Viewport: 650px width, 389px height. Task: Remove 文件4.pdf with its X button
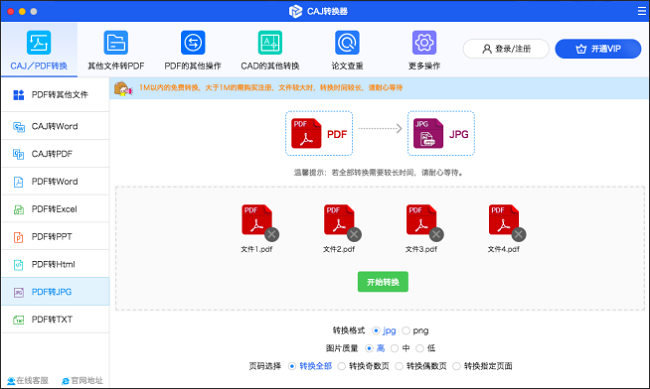click(519, 235)
